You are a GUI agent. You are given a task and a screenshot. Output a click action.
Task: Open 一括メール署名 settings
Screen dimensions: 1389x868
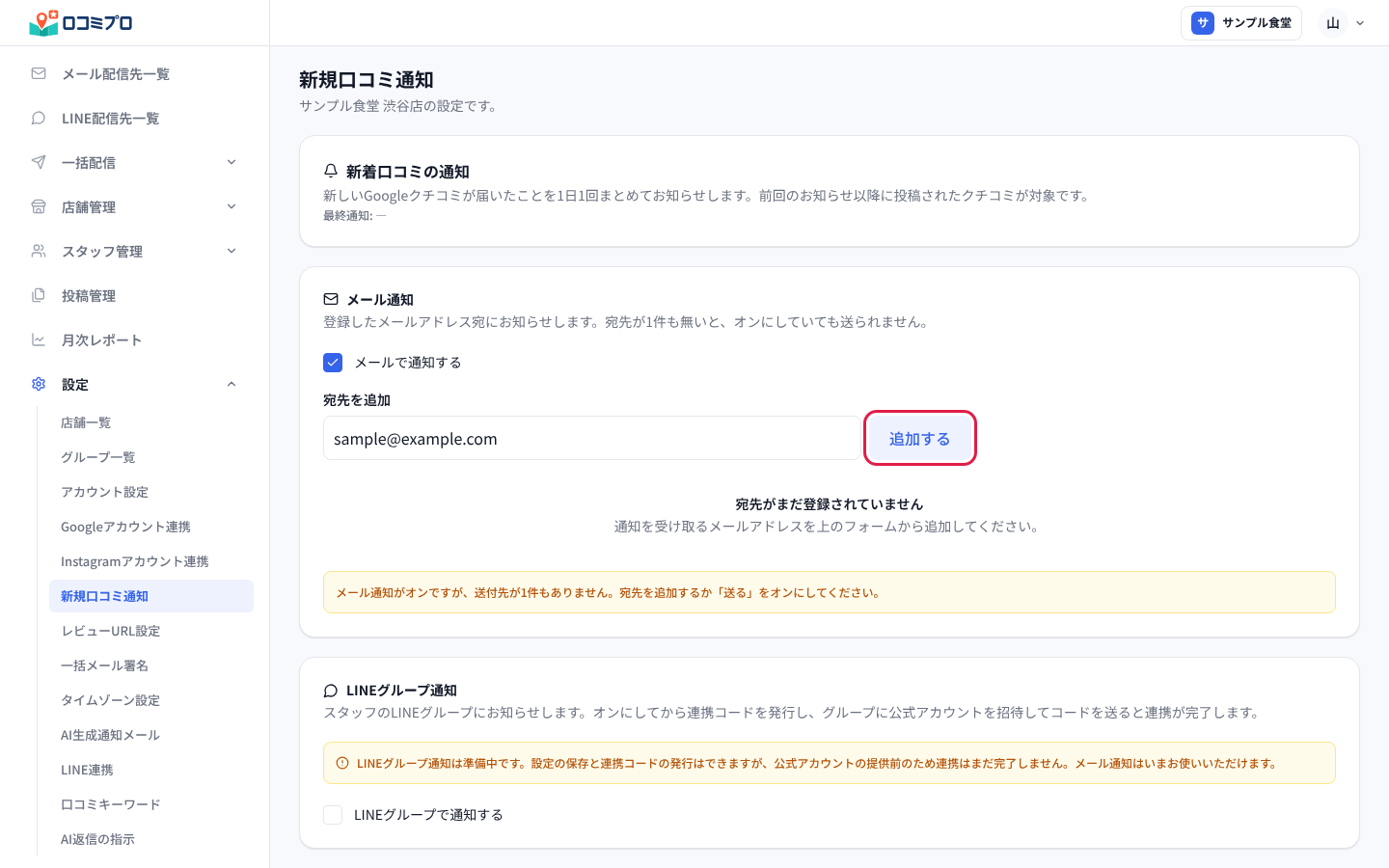tap(151, 665)
